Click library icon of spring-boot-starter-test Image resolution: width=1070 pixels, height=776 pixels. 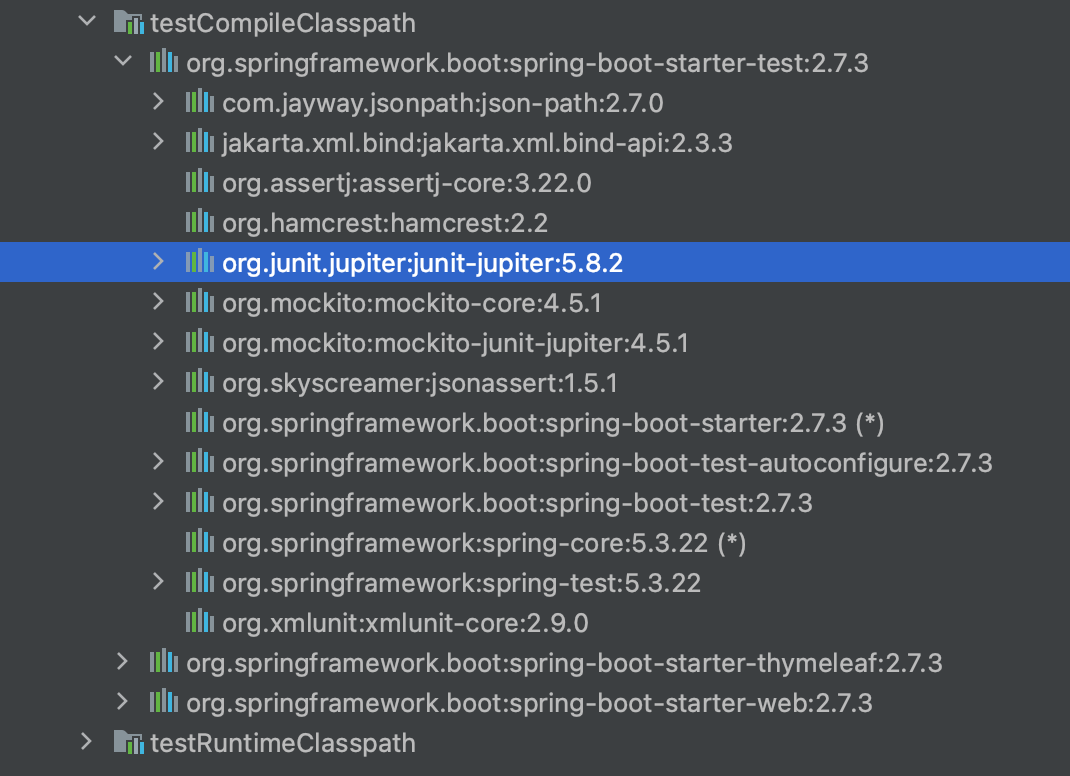(164, 61)
